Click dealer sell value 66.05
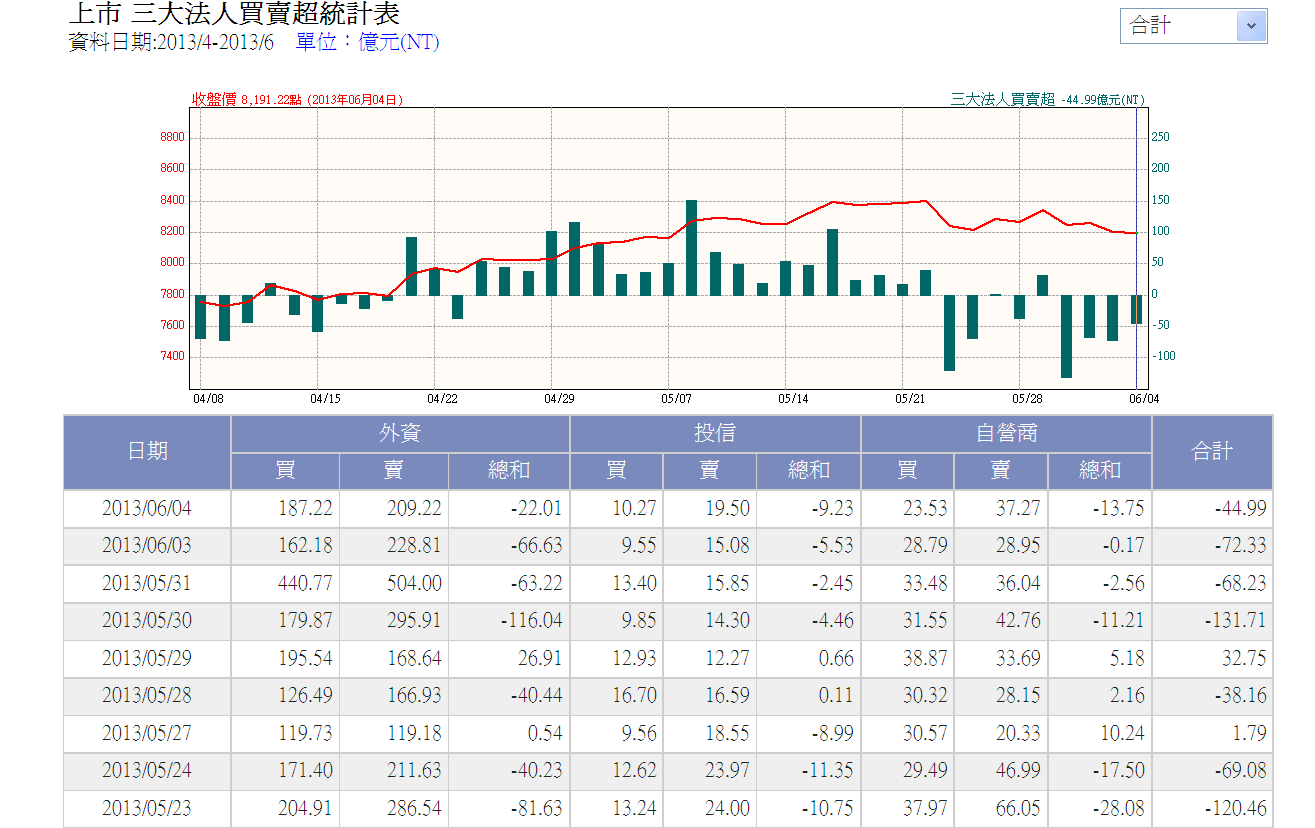 [1017, 809]
